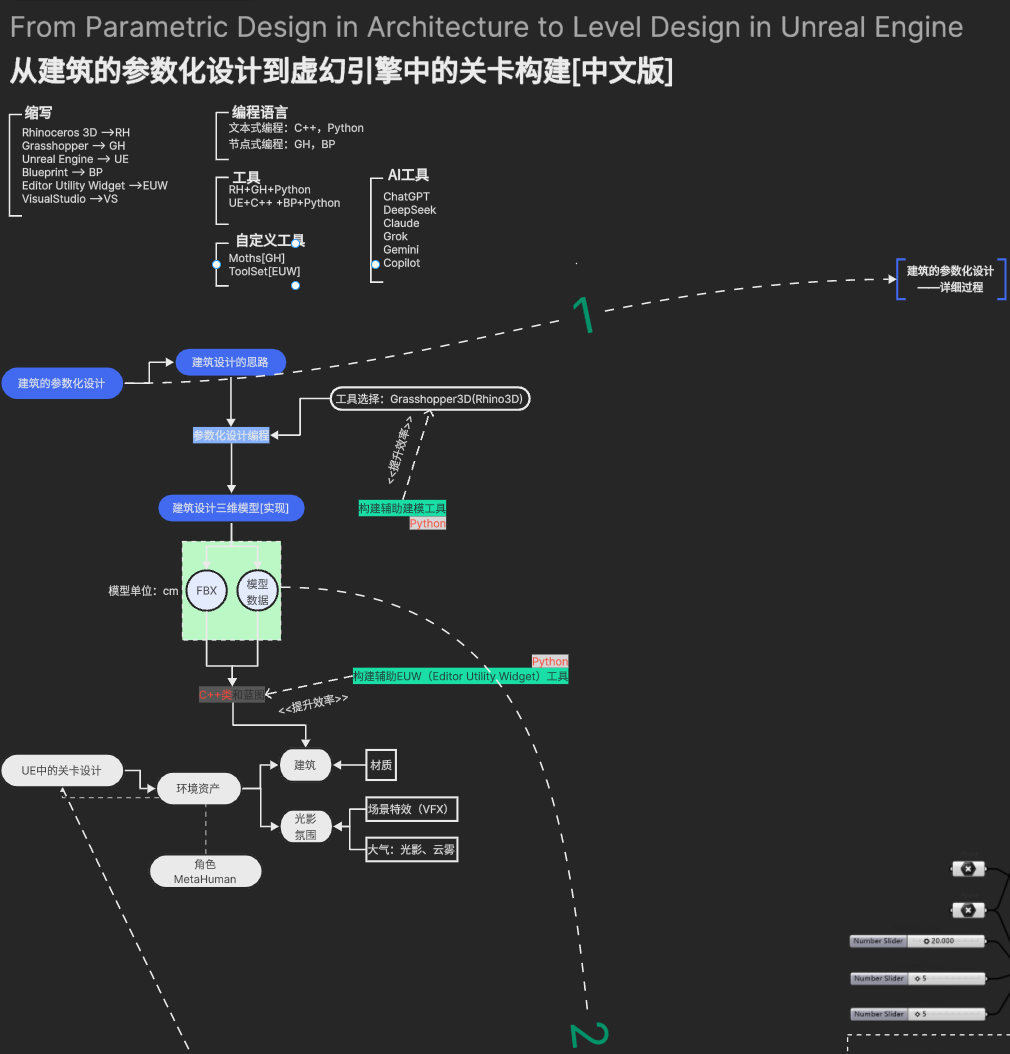Select the 环境资产 node
Image resolution: width=1010 pixels, height=1054 pixels.
click(198, 788)
